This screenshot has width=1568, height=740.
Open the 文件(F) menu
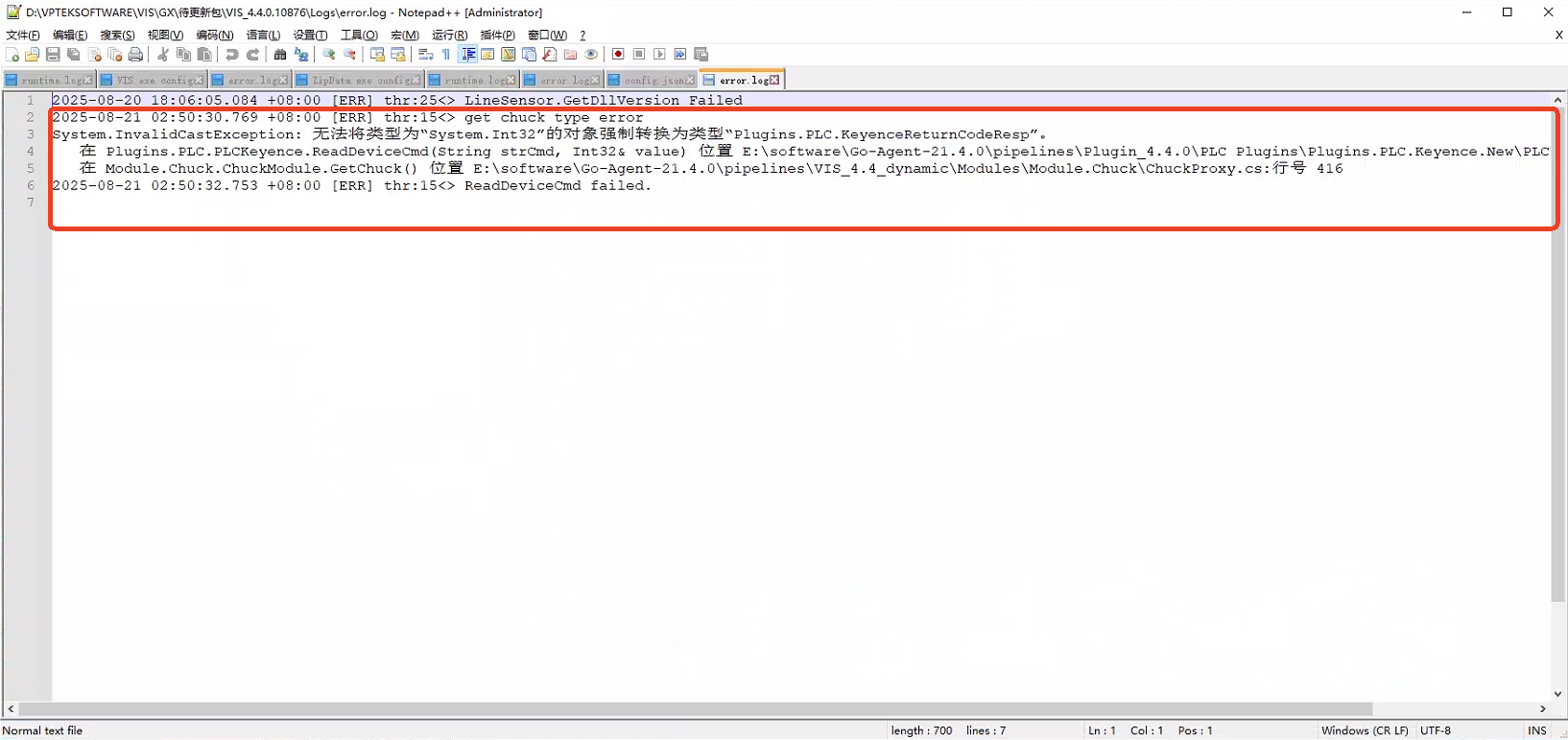click(23, 36)
